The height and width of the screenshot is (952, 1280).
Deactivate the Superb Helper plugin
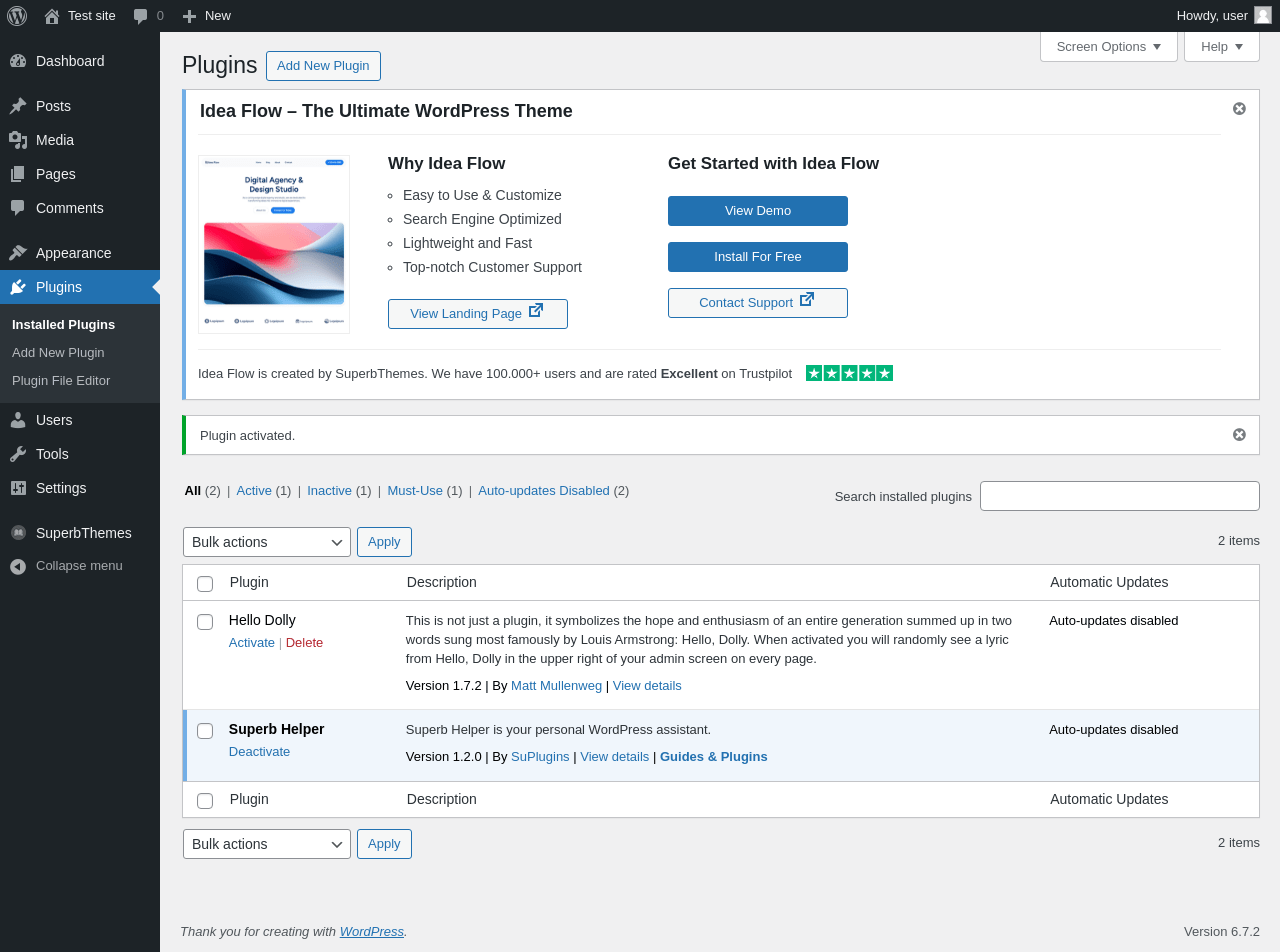pos(259,751)
